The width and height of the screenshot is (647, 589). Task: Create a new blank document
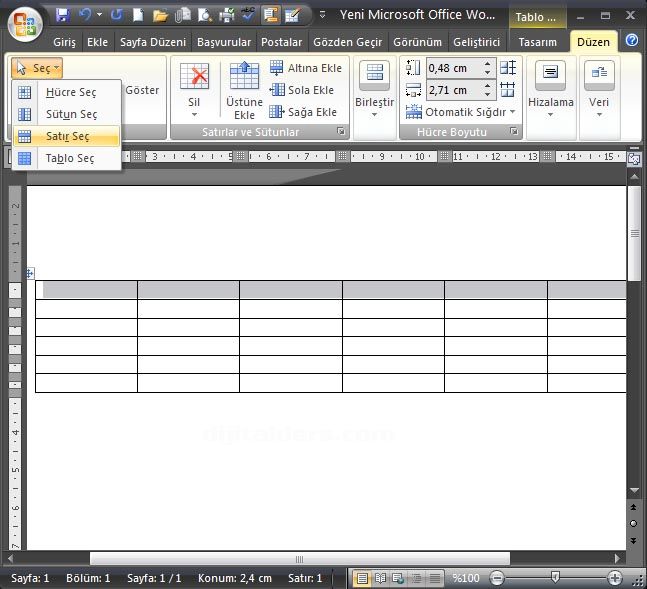point(138,16)
